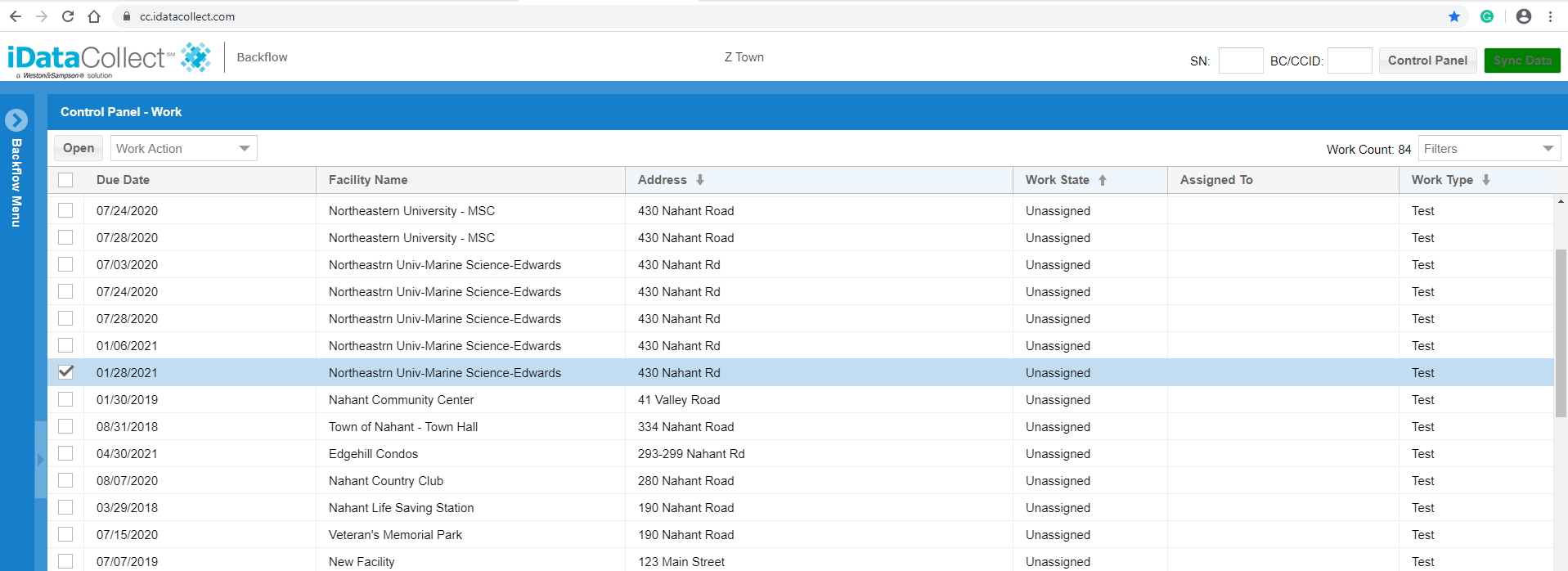Click inside the SN input field

pos(1241,61)
